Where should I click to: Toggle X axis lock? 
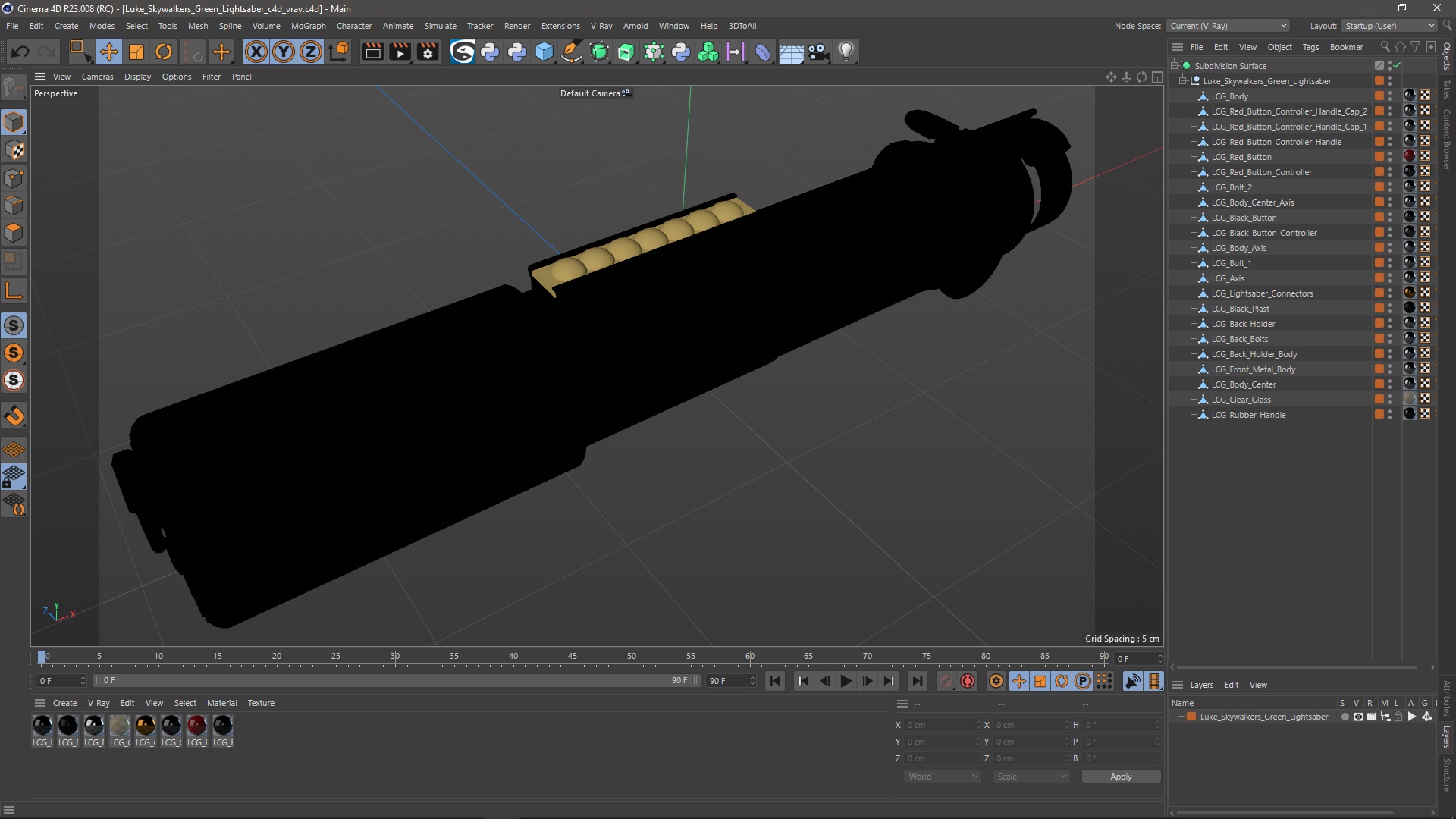click(x=256, y=52)
